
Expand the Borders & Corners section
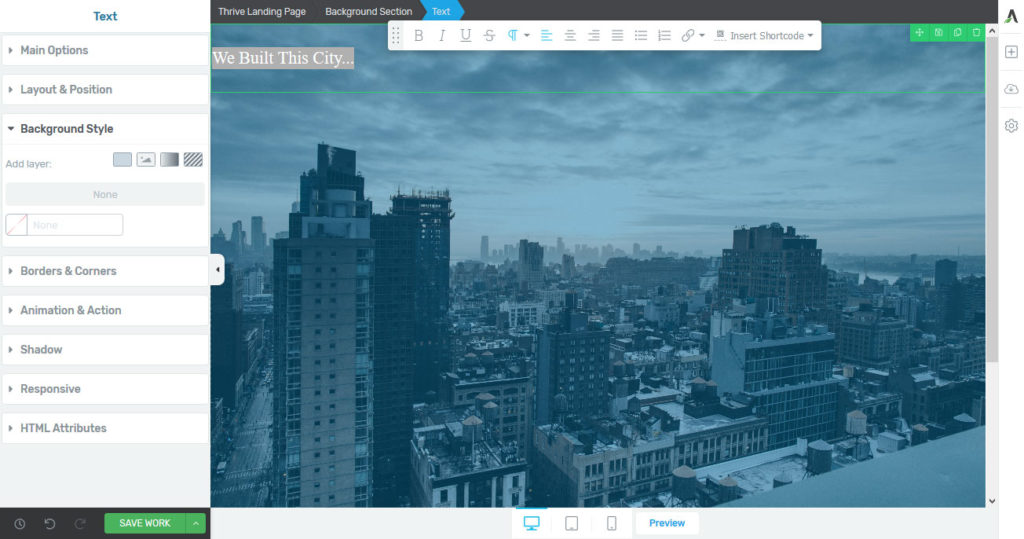[x=105, y=271]
